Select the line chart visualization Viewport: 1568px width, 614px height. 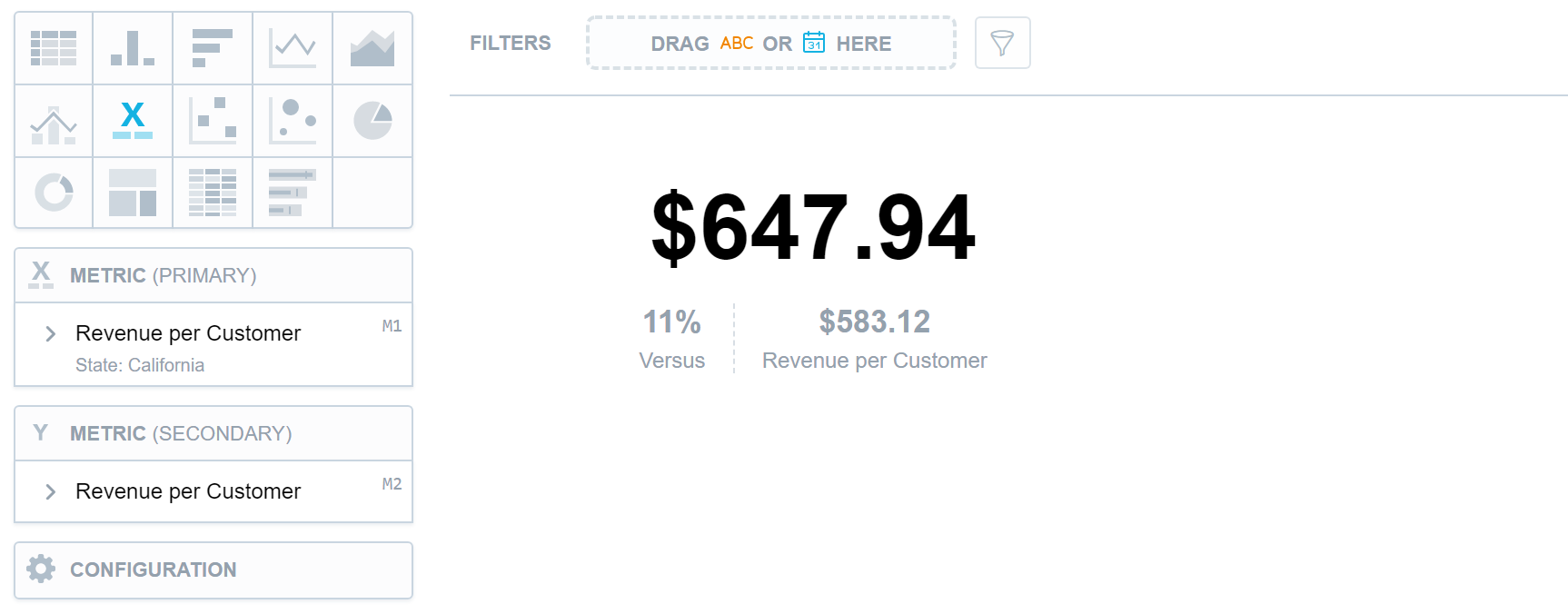pos(293,48)
